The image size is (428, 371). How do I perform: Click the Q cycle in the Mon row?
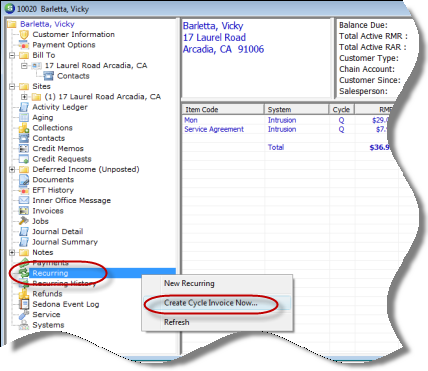pyautogui.click(x=341, y=120)
